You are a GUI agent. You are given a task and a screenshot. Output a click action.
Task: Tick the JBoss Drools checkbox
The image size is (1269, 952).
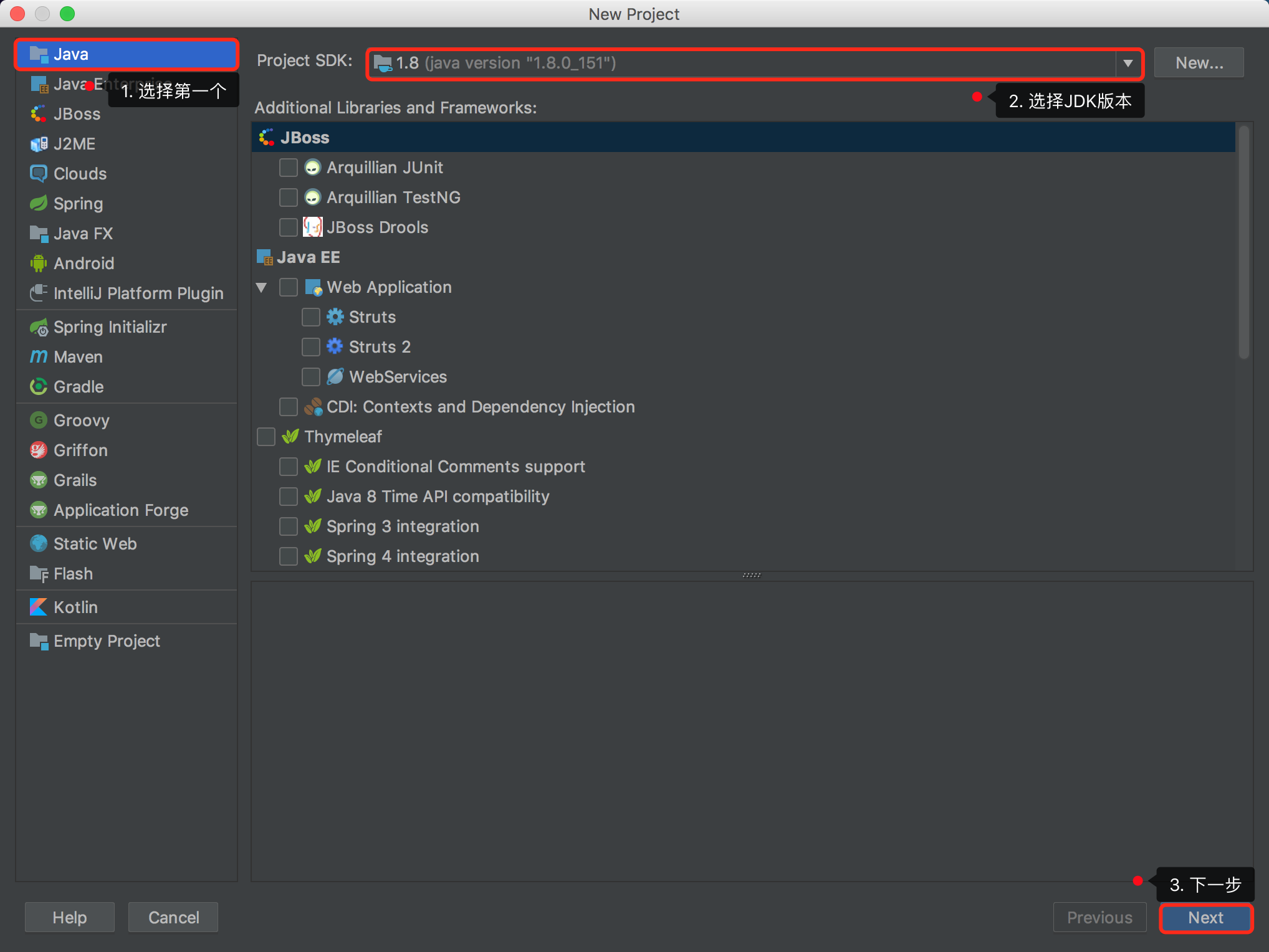[x=289, y=227]
